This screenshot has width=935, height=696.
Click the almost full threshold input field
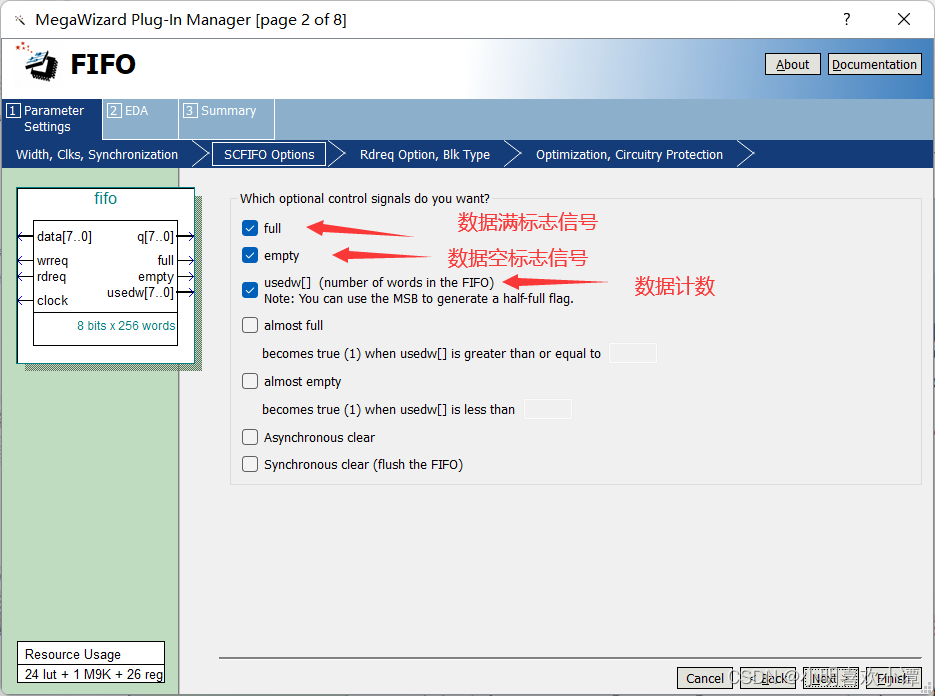coord(633,353)
